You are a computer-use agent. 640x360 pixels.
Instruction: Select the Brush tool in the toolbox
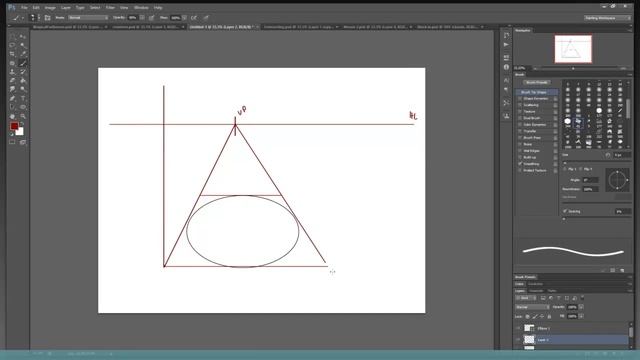[x=23, y=63]
